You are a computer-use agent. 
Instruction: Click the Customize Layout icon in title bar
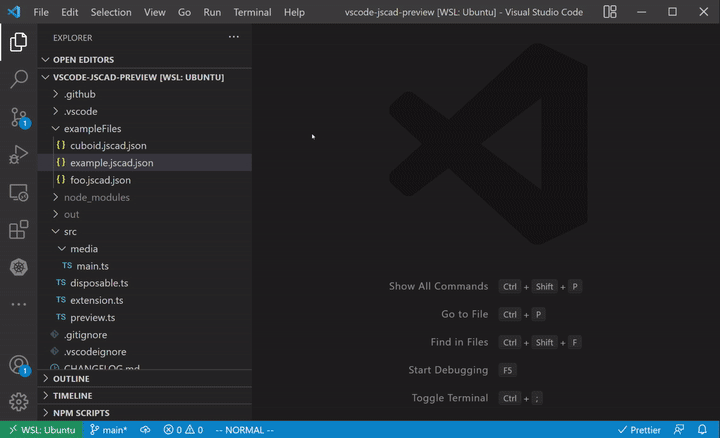pos(610,12)
